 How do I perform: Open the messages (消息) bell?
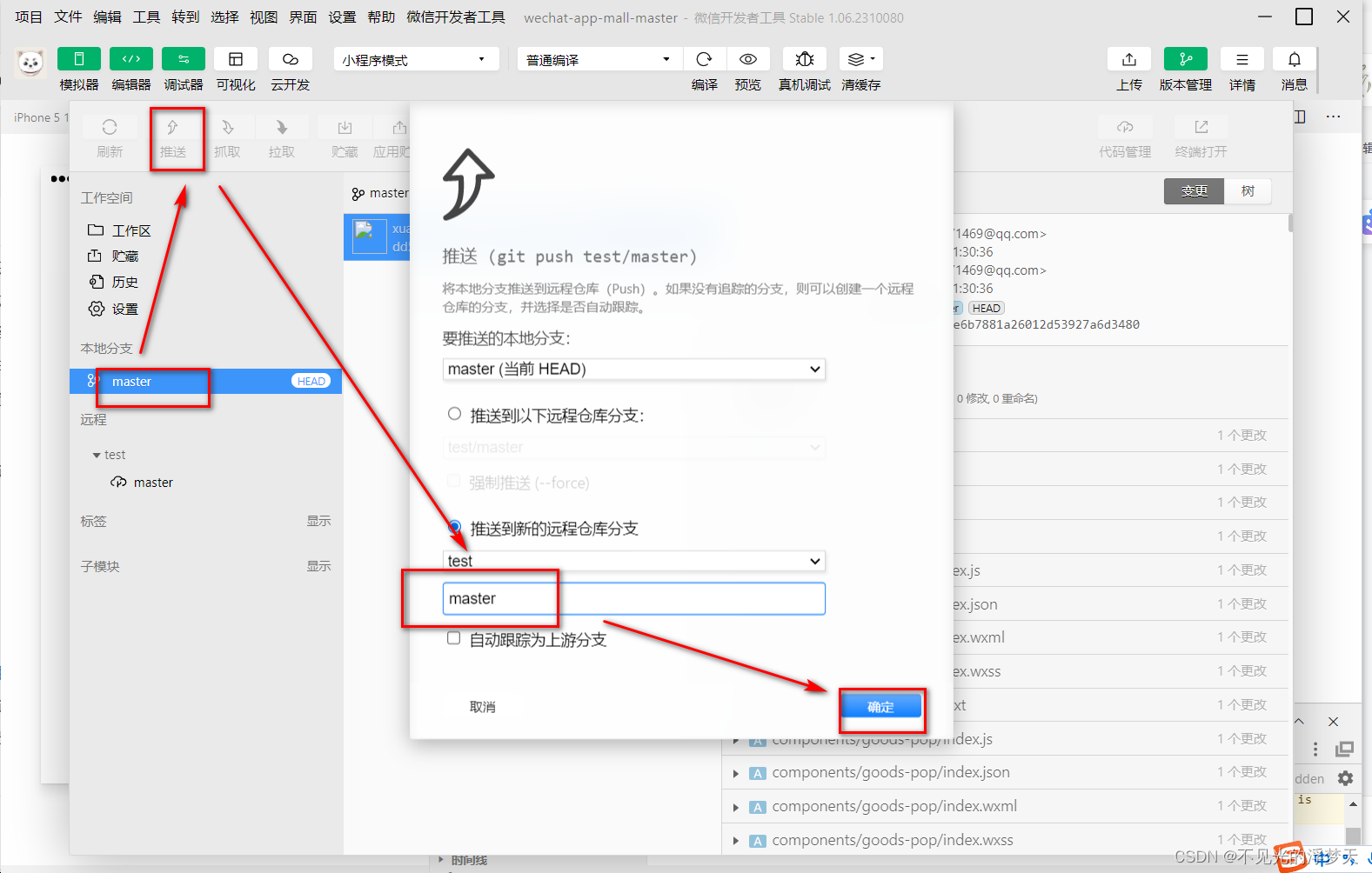(1295, 58)
